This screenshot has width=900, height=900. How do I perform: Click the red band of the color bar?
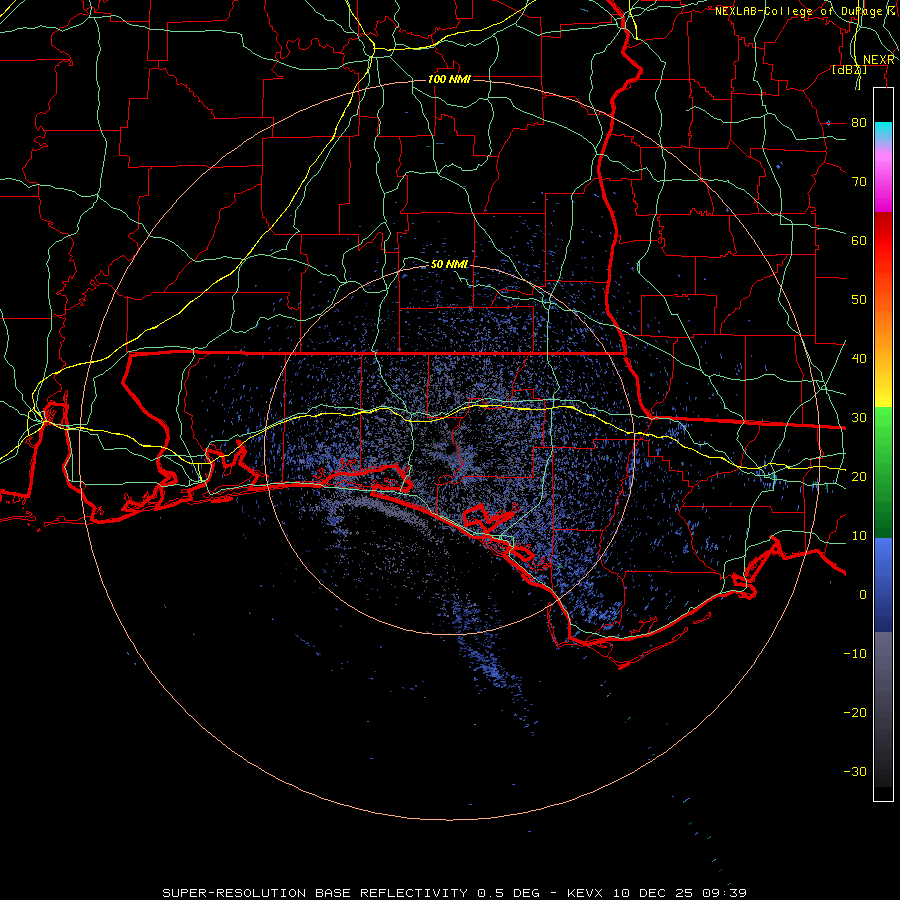[x=883, y=241]
